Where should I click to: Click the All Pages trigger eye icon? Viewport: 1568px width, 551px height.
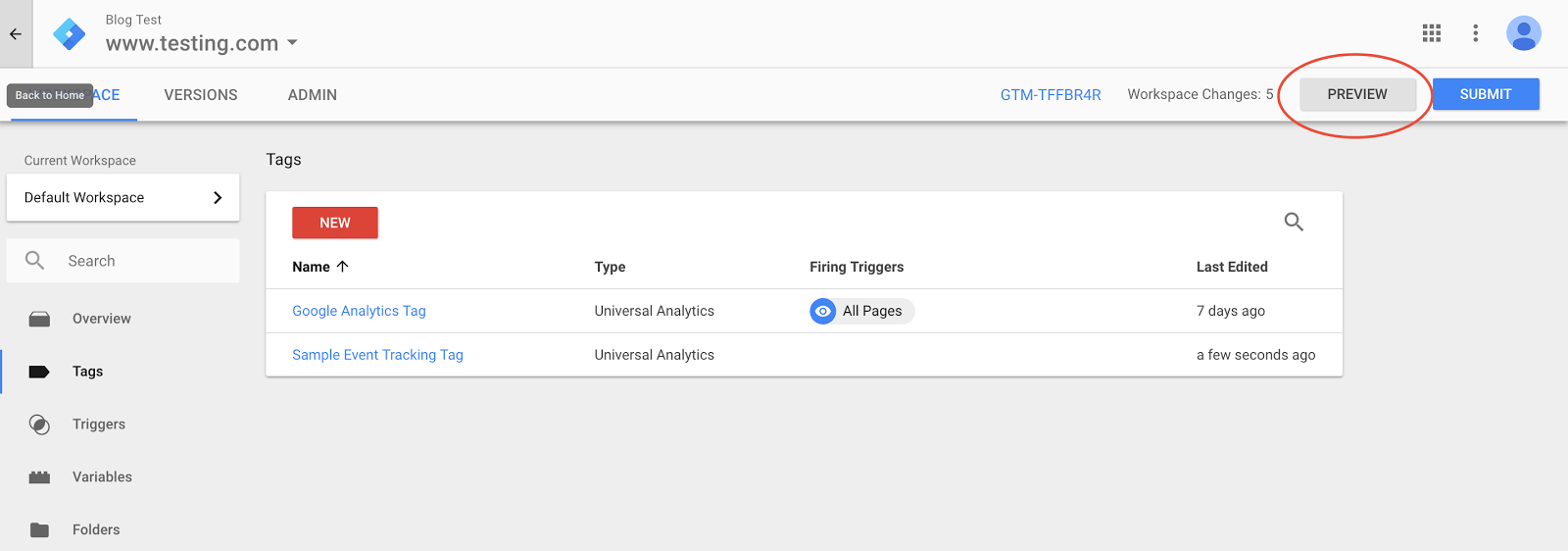click(x=823, y=312)
